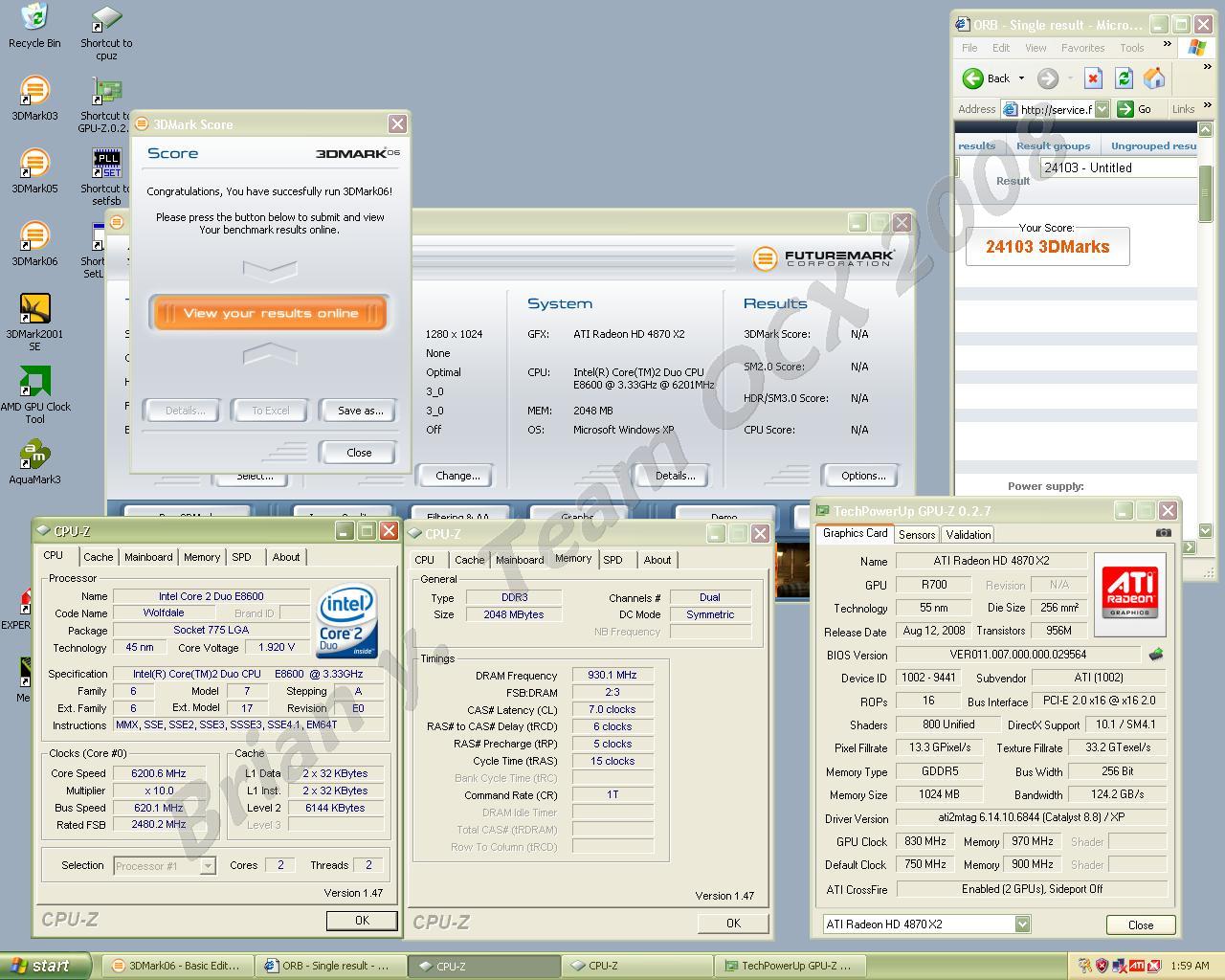Click the GPU-Z screenshot camera icon
Image resolution: width=1225 pixels, height=980 pixels.
click(1163, 533)
